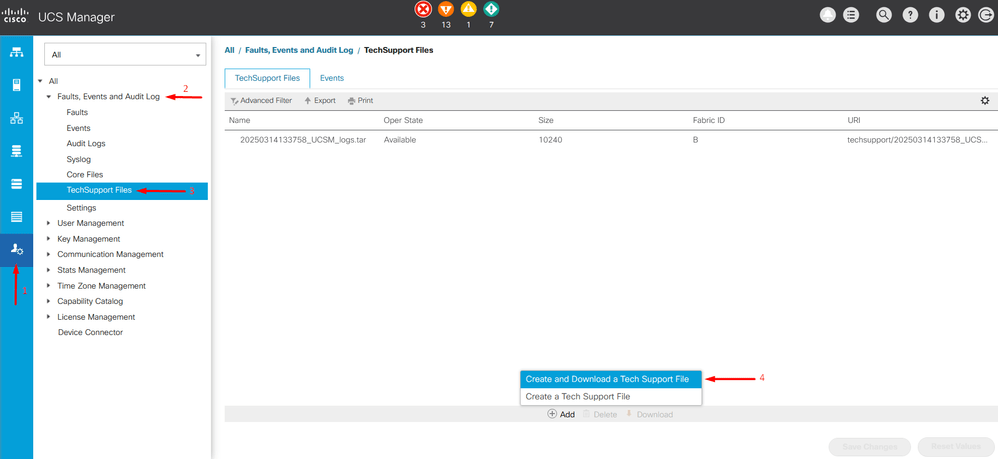This screenshot has width=998, height=459.
Task: Sort by the Fabric ID column header
Action: [708, 120]
